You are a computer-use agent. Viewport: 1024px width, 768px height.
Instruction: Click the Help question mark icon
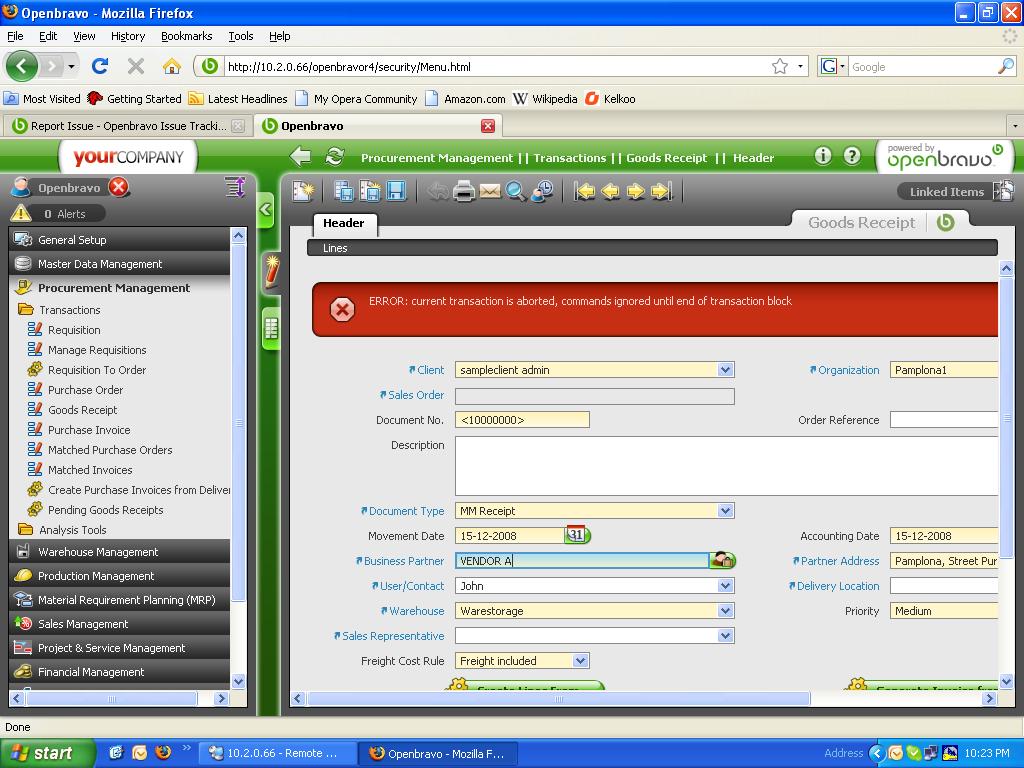[852, 156]
